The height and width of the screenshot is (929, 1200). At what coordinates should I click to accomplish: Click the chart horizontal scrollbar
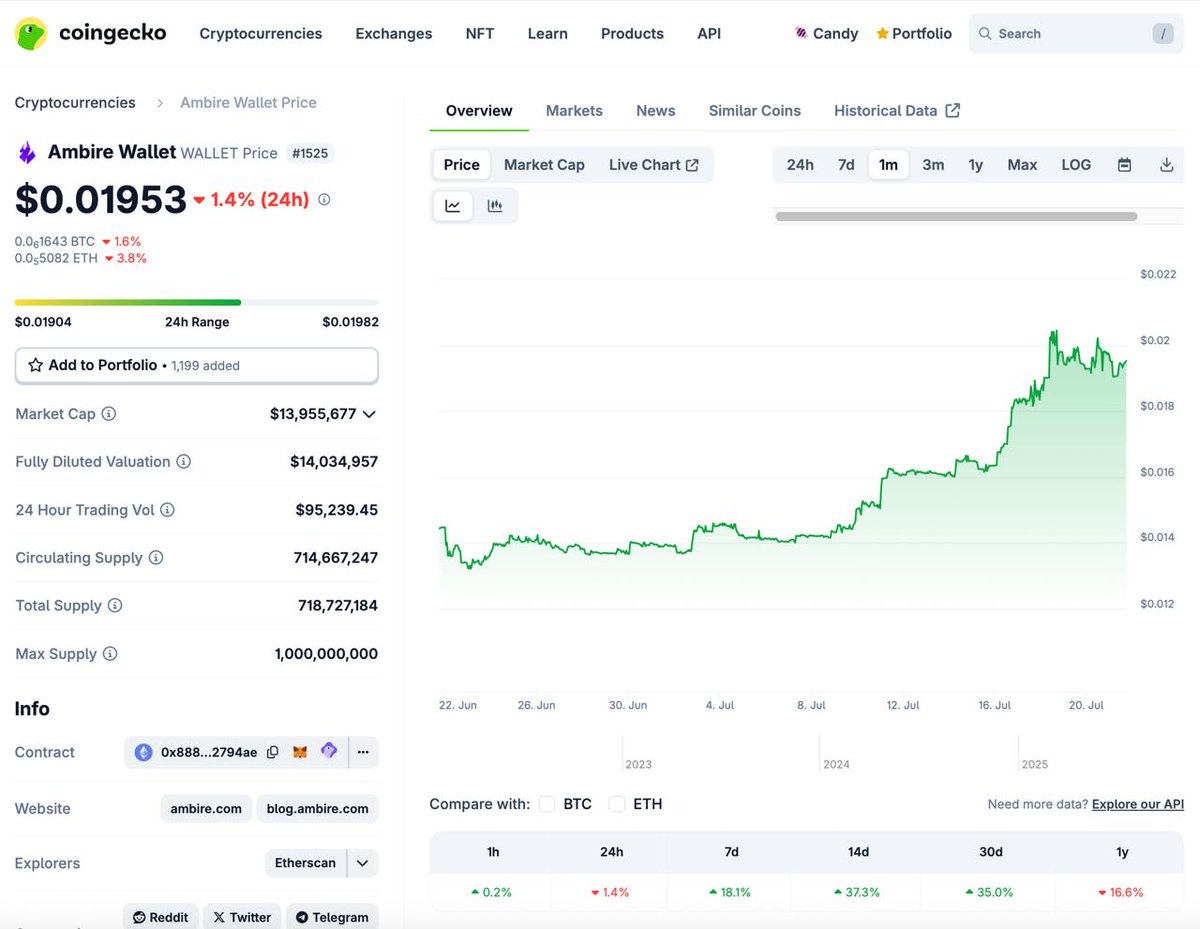pyautogui.click(x=956, y=216)
